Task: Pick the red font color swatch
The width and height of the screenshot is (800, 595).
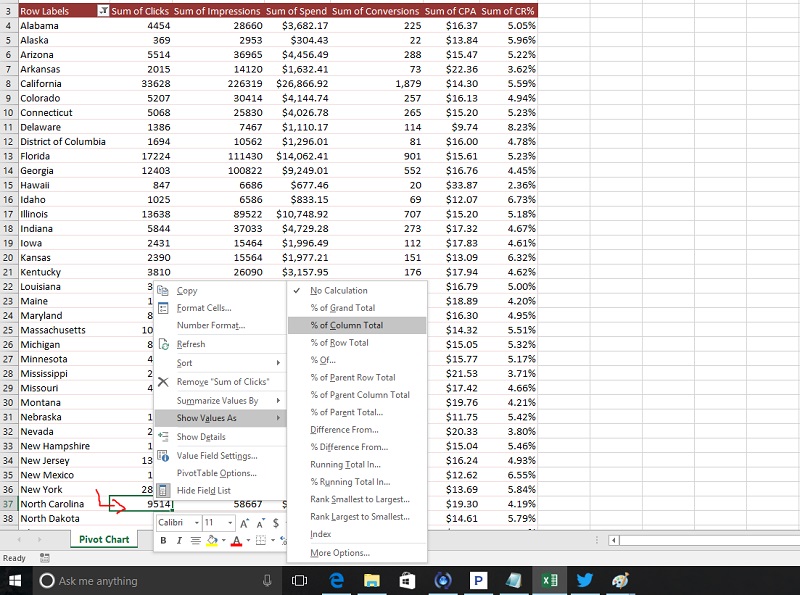Action: (237, 539)
